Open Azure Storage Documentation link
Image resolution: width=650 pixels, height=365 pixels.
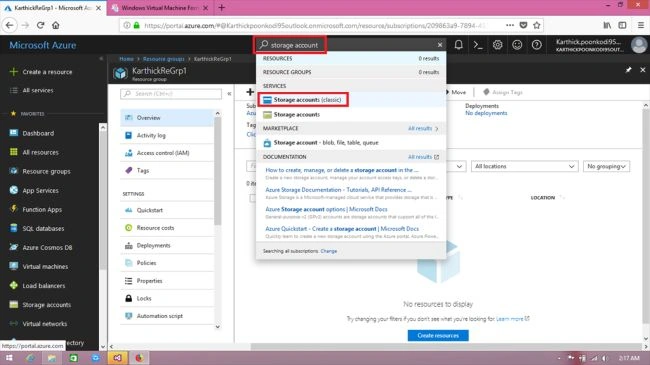(x=338, y=190)
